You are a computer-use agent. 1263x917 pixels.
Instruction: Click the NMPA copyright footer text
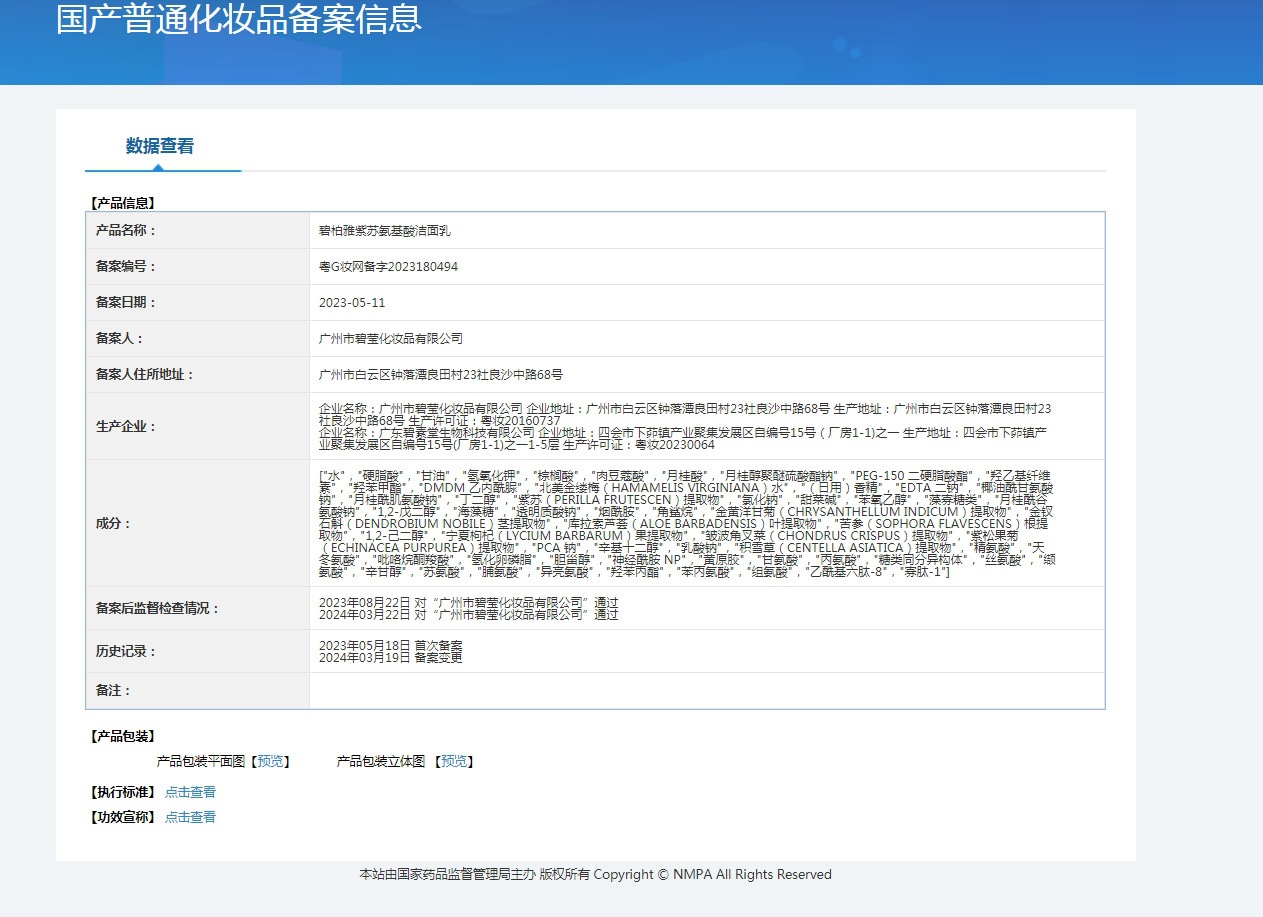click(595, 875)
